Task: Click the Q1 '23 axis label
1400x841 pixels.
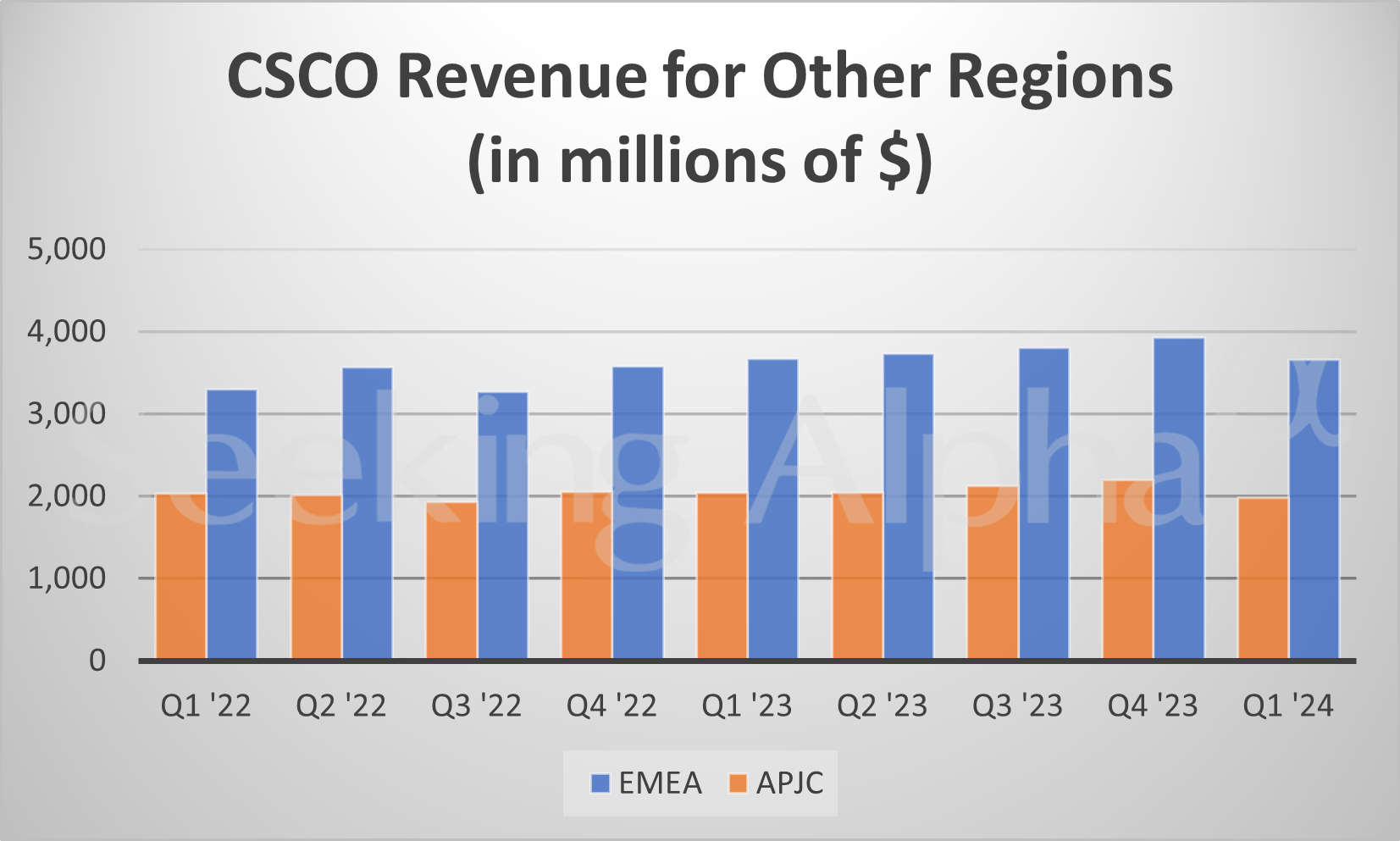Action: (747, 705)
